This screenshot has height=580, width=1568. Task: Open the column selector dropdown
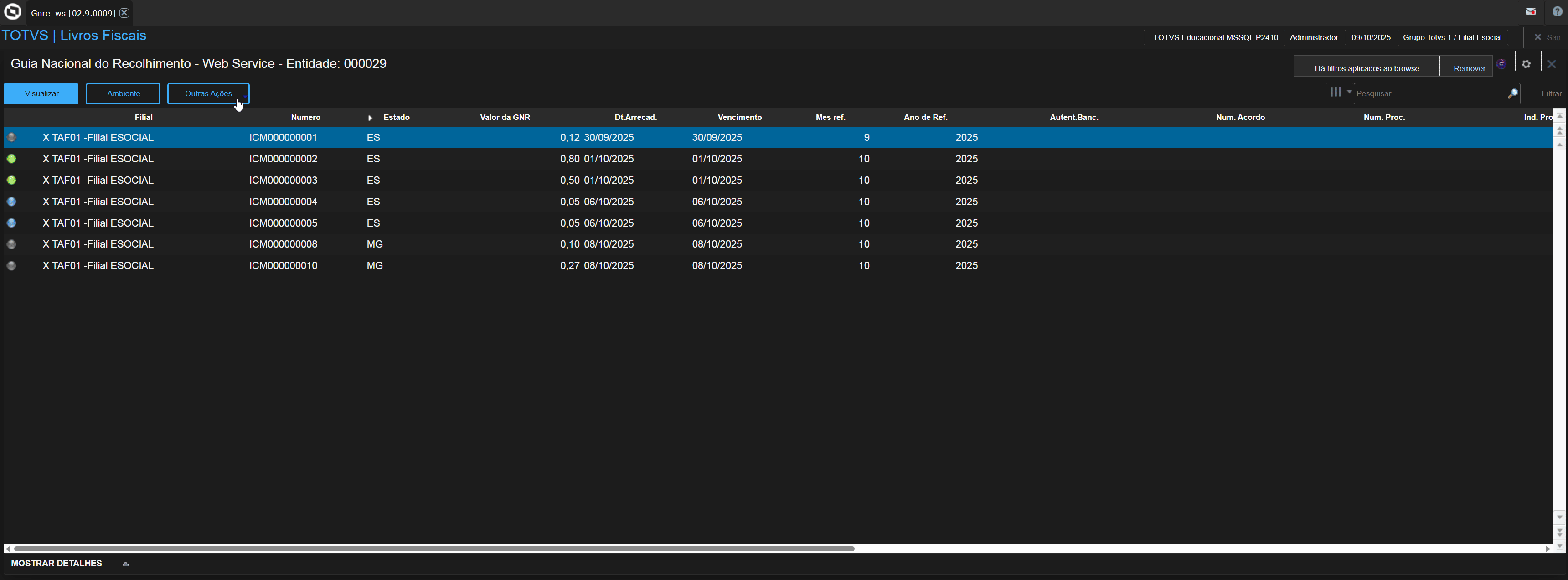(x=1339, y=93)
